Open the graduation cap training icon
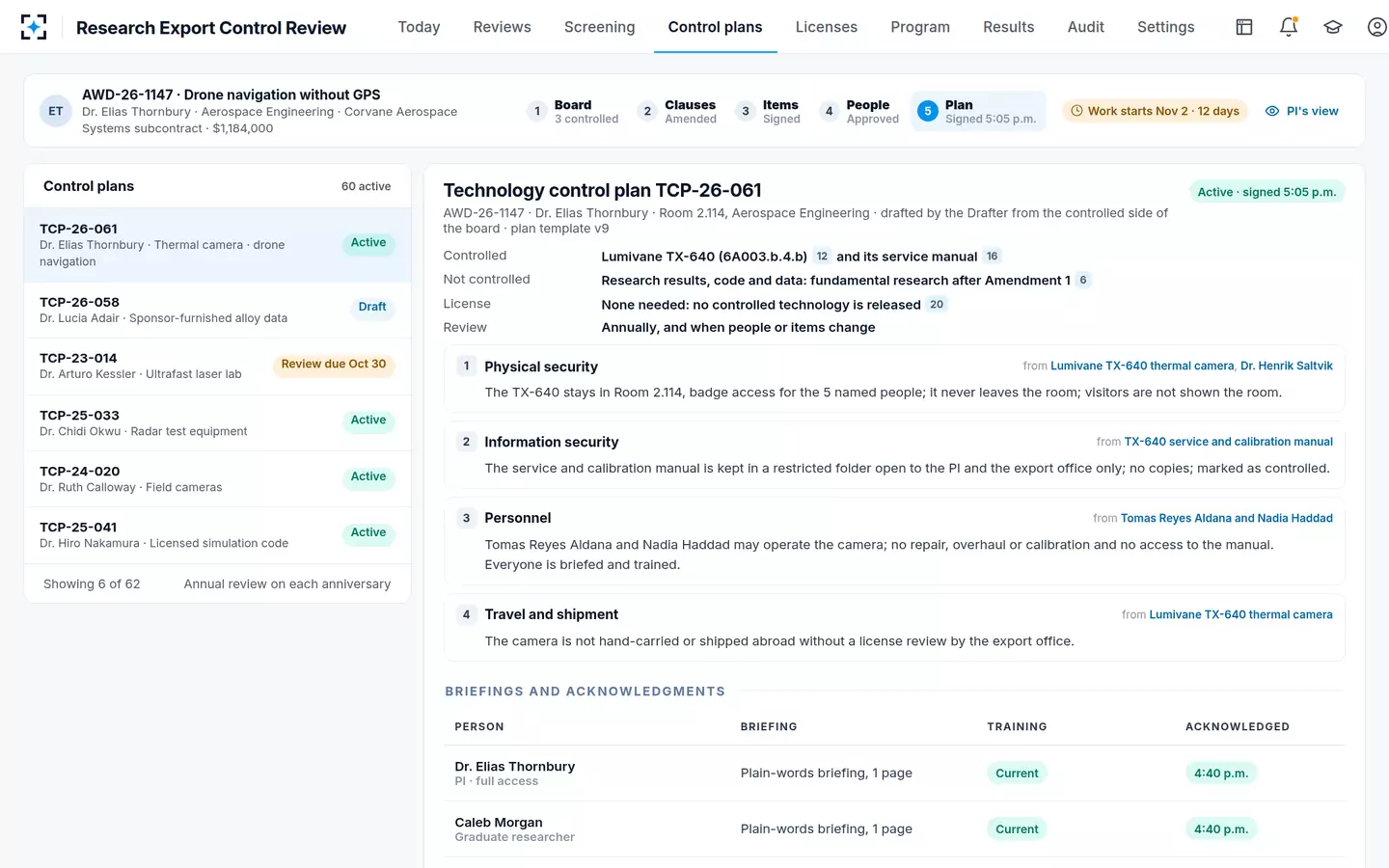Viewport: 1389px width, 868px height. coord(1333,27)
